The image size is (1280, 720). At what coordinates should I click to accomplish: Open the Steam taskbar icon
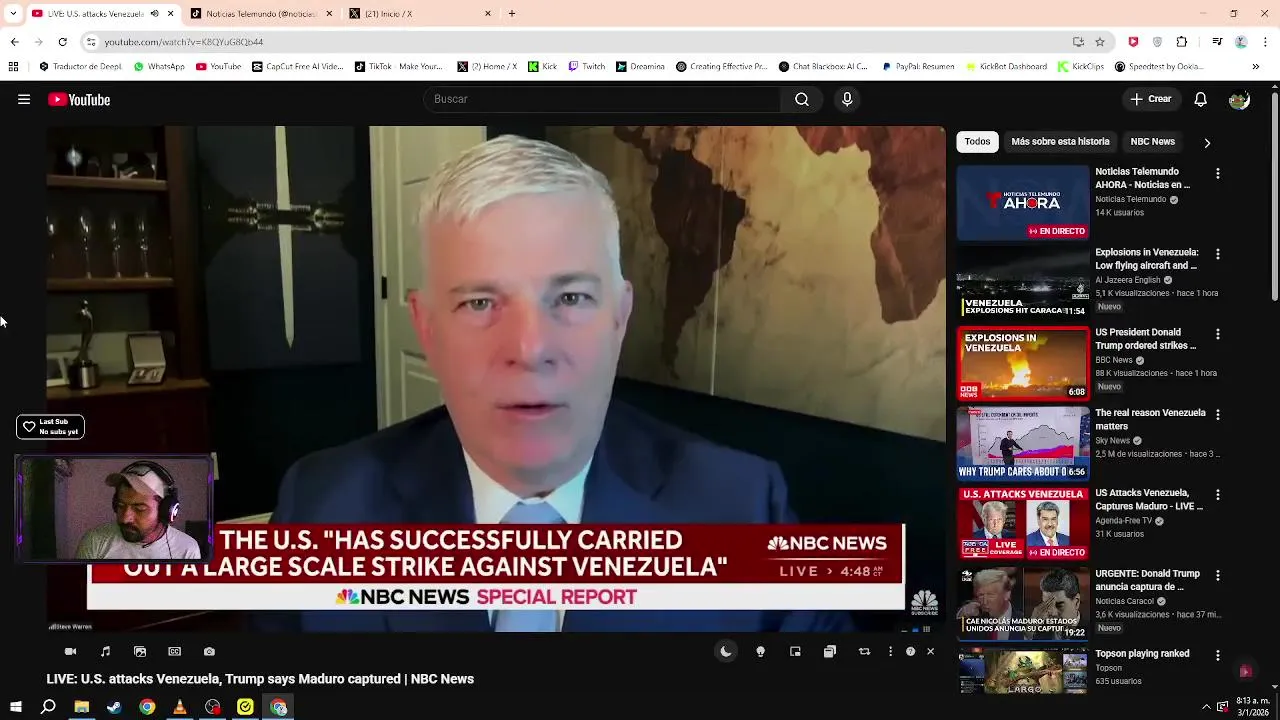pyautogui.click(x=114, y=707)
